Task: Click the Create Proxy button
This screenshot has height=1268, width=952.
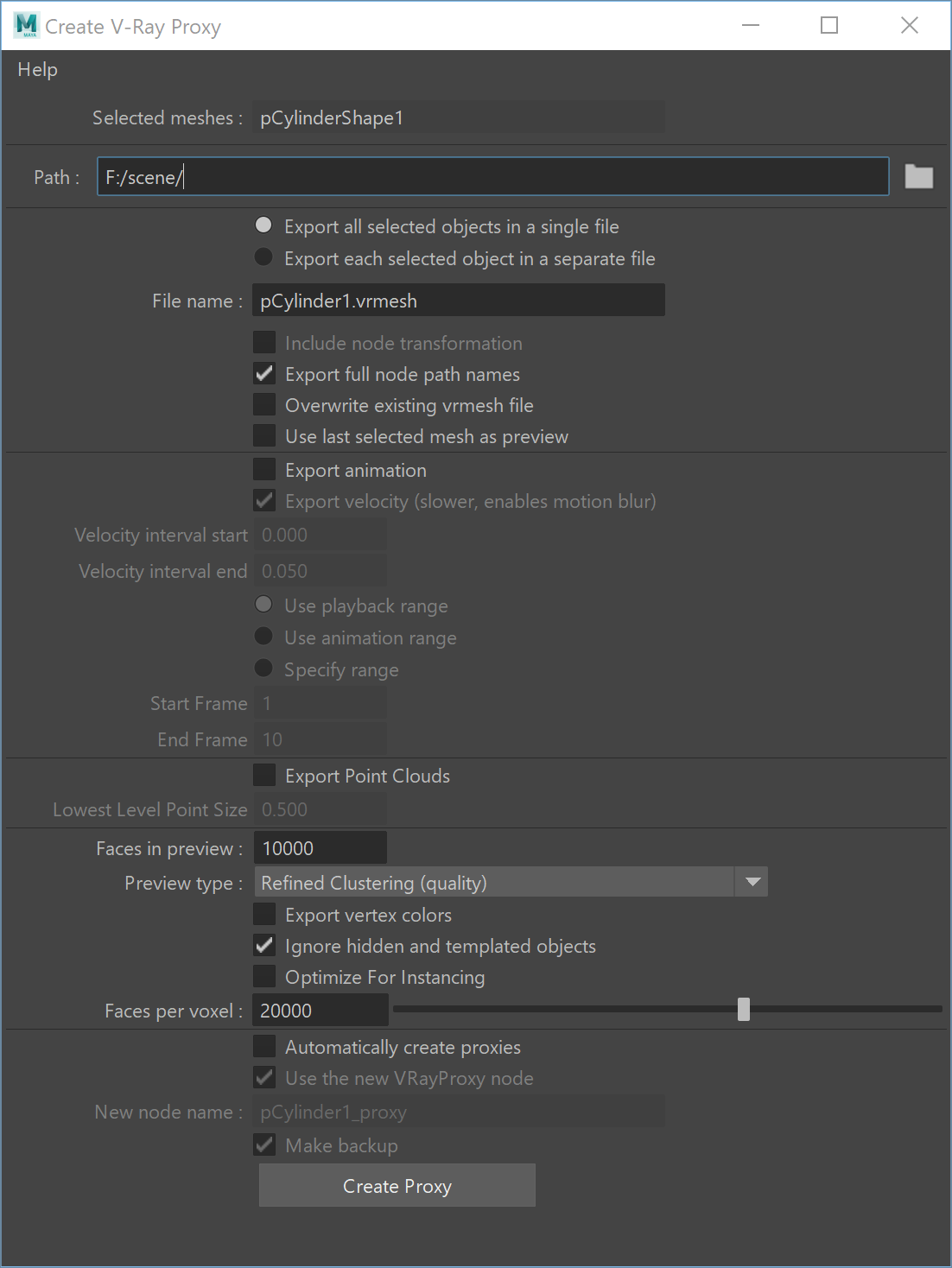Action: tap(397, 1186)
